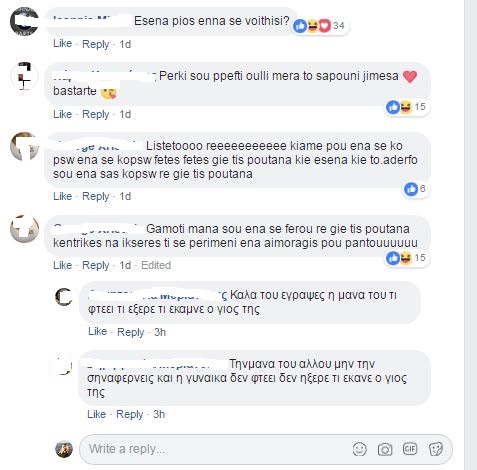Open the '3h' timestamp on 'Καλα του εγραψες'
477x470 pixels.
pyautogui.click(x=160, y=332)
